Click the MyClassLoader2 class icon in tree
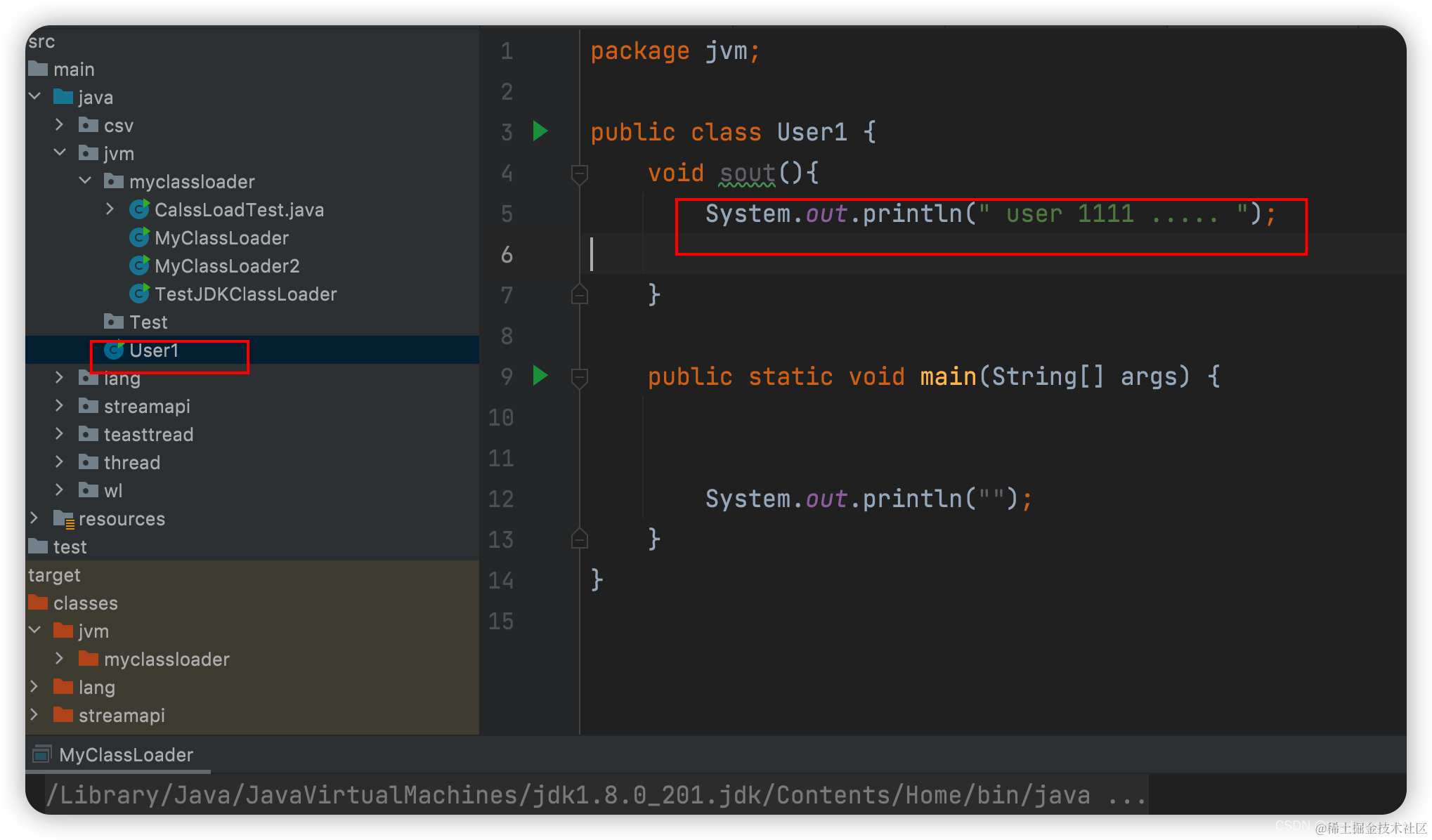The height and width of the screenshot is (840, 1432). coord(139,265)
